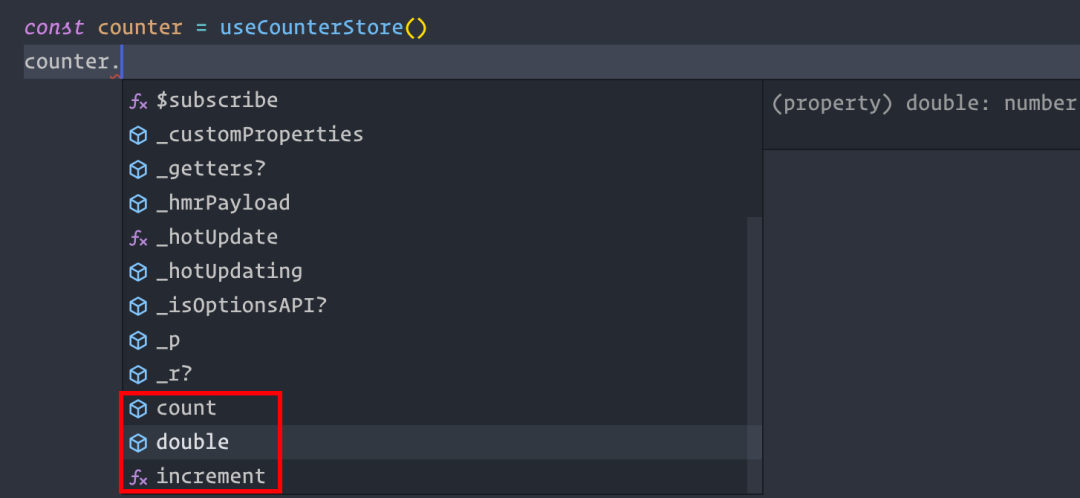
Task: Click the counter variable in the declaration
Action: [140, 27]
